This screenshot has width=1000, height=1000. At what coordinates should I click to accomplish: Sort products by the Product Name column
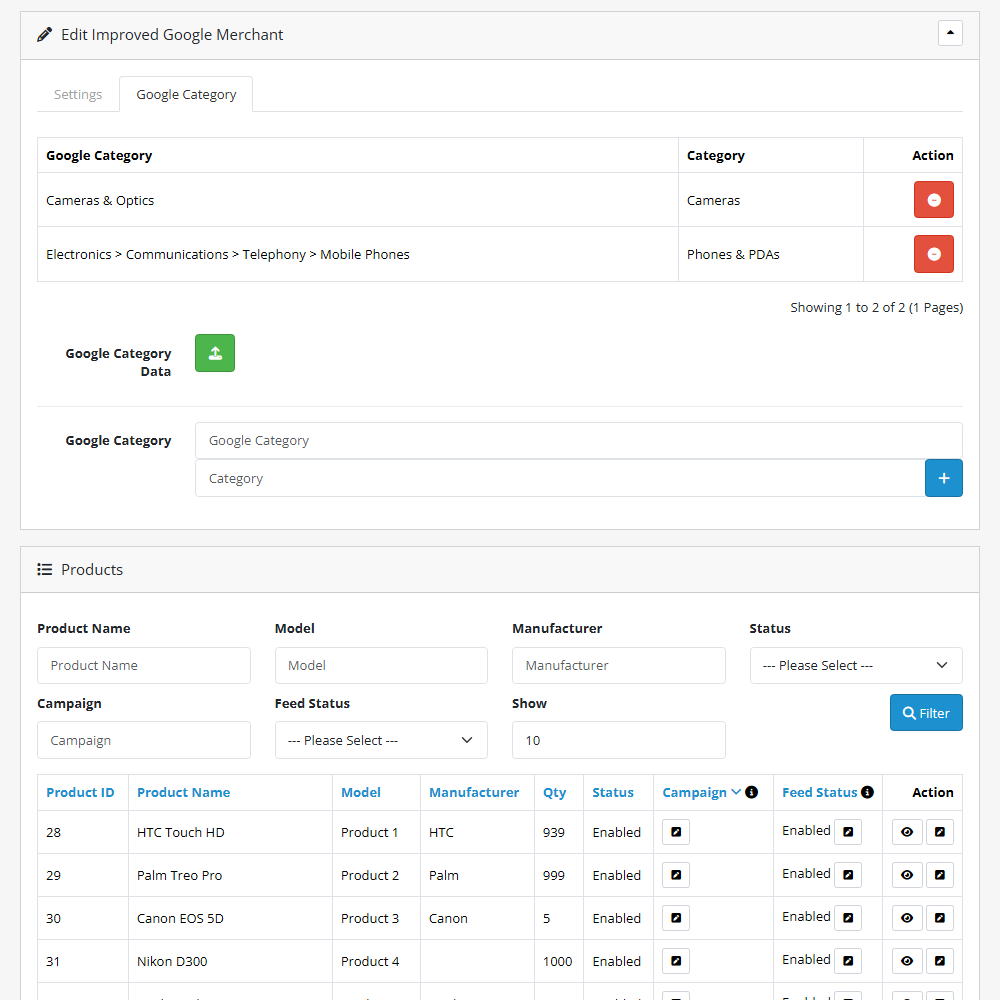183,792
